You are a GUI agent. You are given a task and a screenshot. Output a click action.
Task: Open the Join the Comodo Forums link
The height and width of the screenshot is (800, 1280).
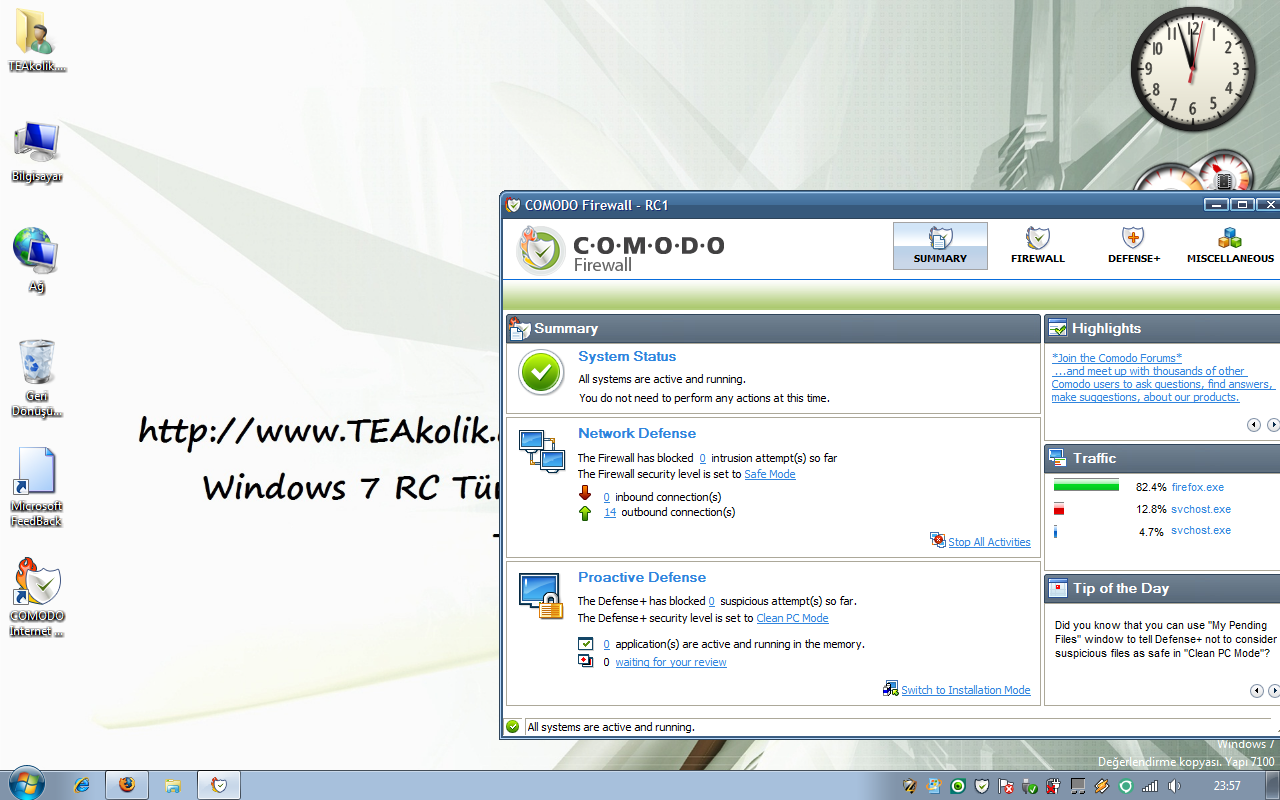click(x=1117, y=358)
